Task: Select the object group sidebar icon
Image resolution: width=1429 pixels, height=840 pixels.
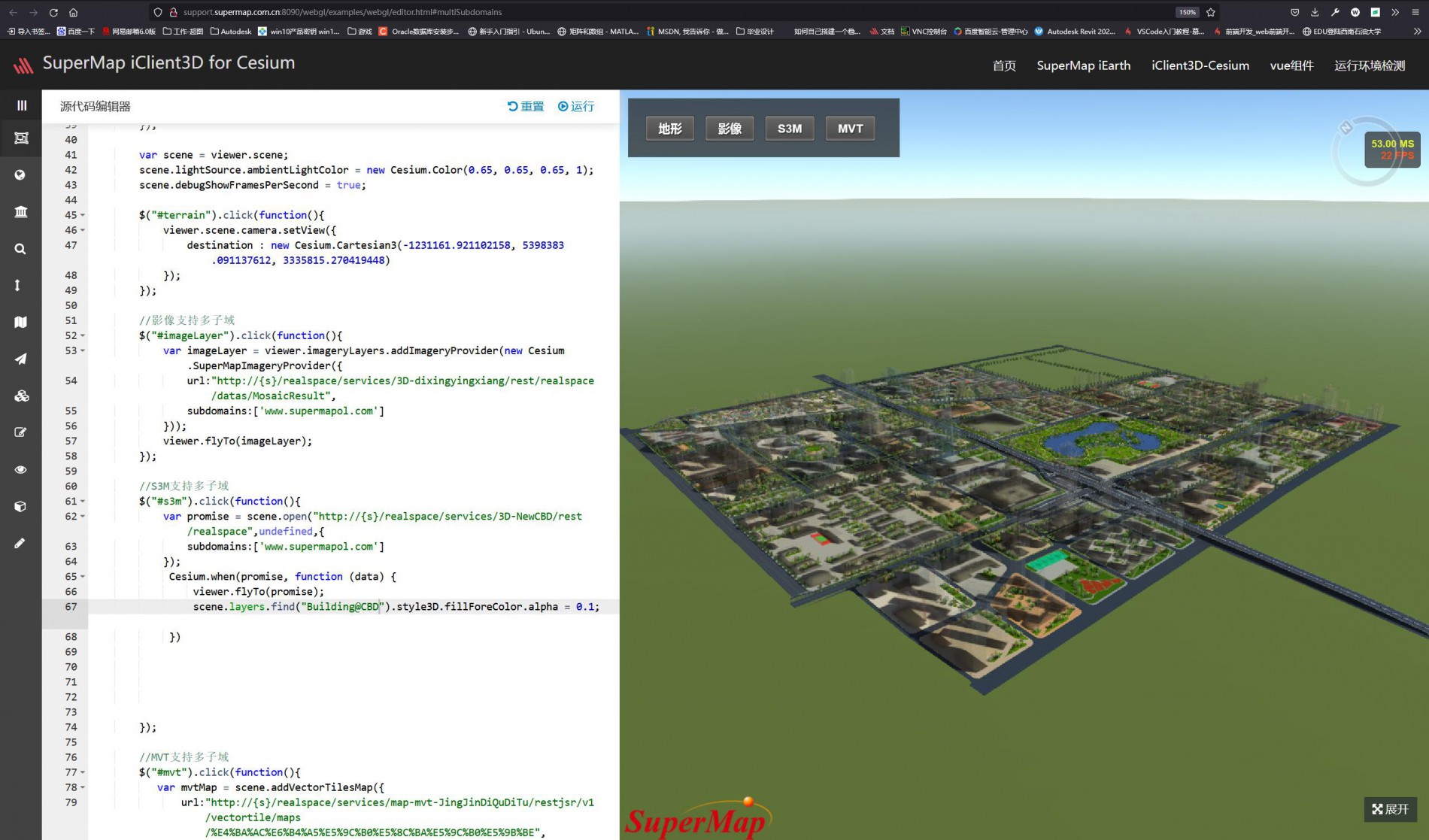Action: pos(21,138)
